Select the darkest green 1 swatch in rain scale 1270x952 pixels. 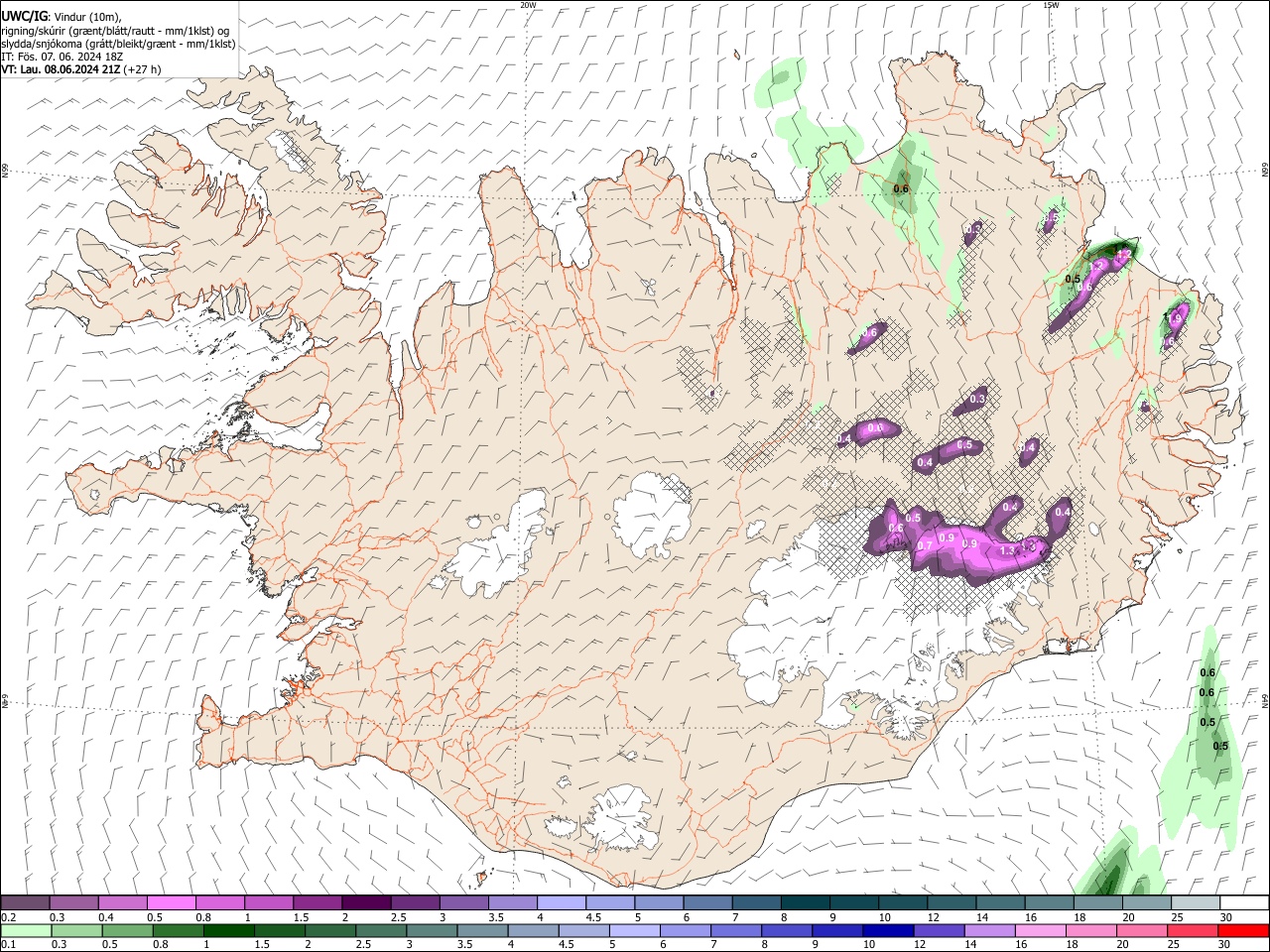[x=228, y=930]
